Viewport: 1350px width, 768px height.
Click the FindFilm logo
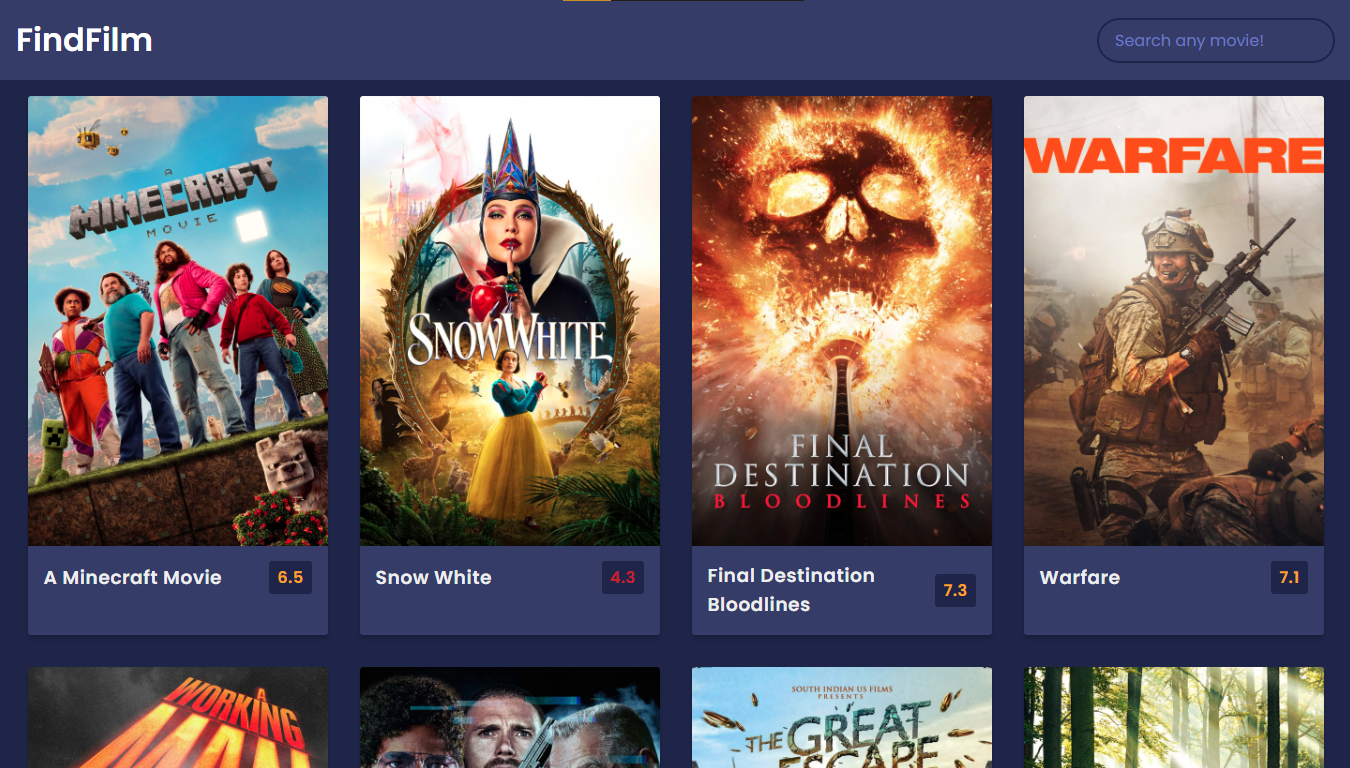pos(85,40)
